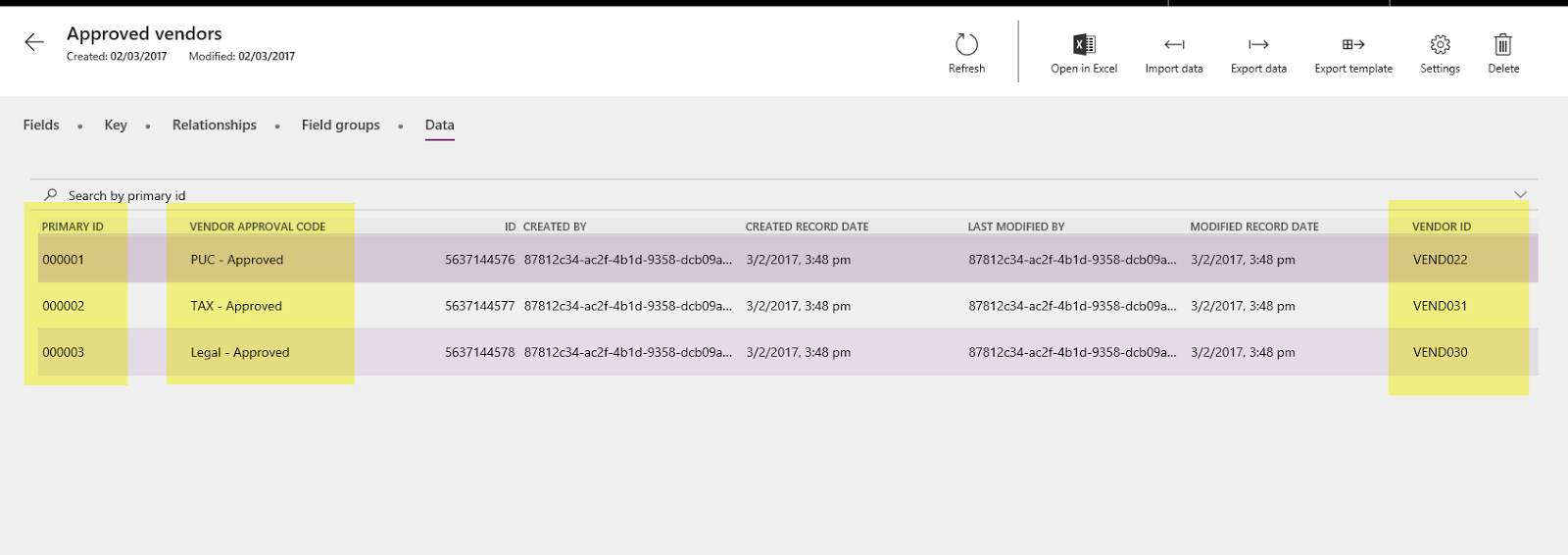Sort by the Vendor Approval Code header
Viewport: 1568px width, 555px height.
tap(258, 227)
